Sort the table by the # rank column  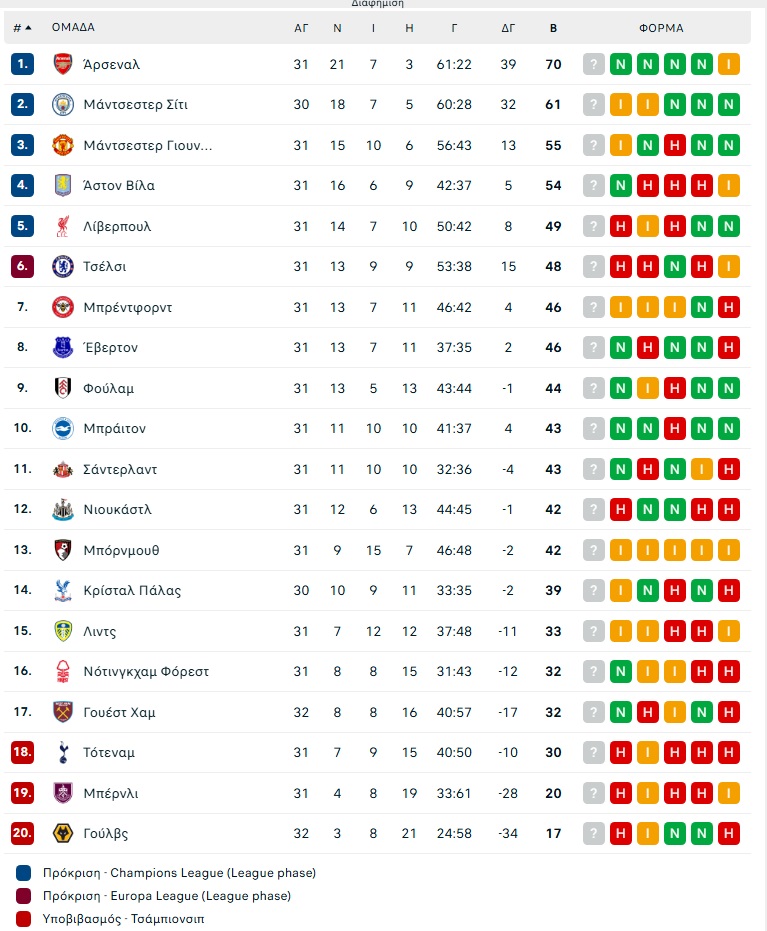[x=22, y=28]
